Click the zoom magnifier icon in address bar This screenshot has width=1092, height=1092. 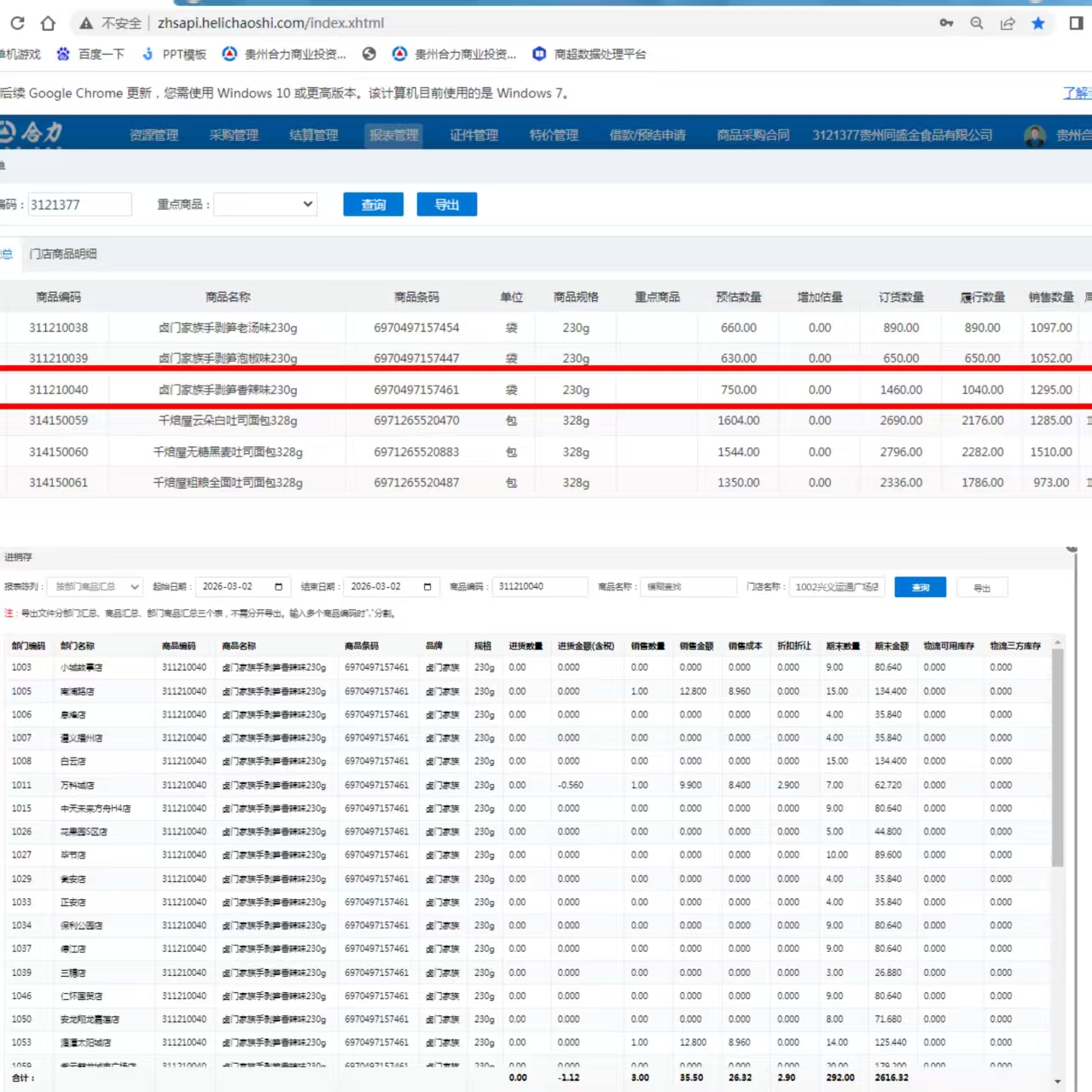point(977,23)
